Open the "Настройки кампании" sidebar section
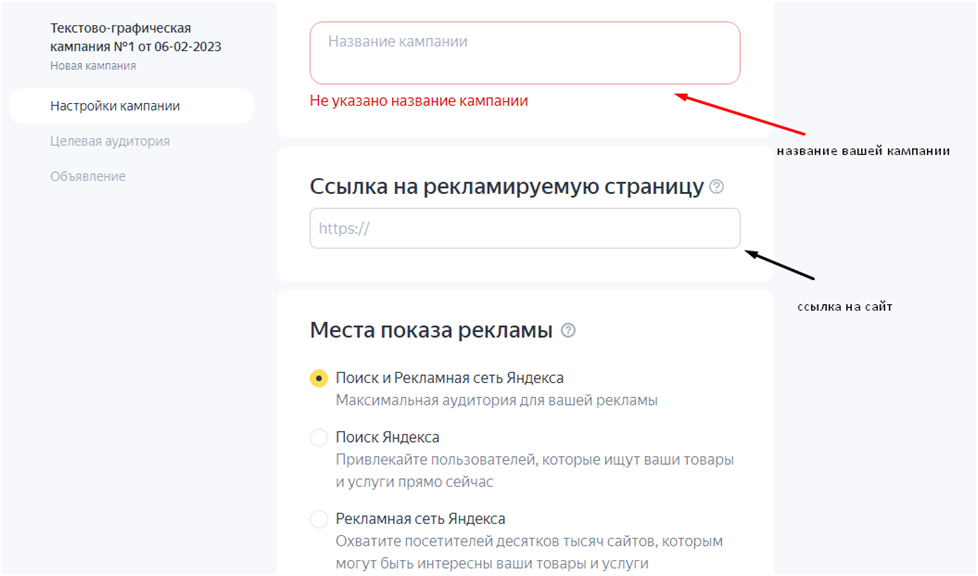The height and width of the screenshot is (576, 978). (x=115, y=106)
